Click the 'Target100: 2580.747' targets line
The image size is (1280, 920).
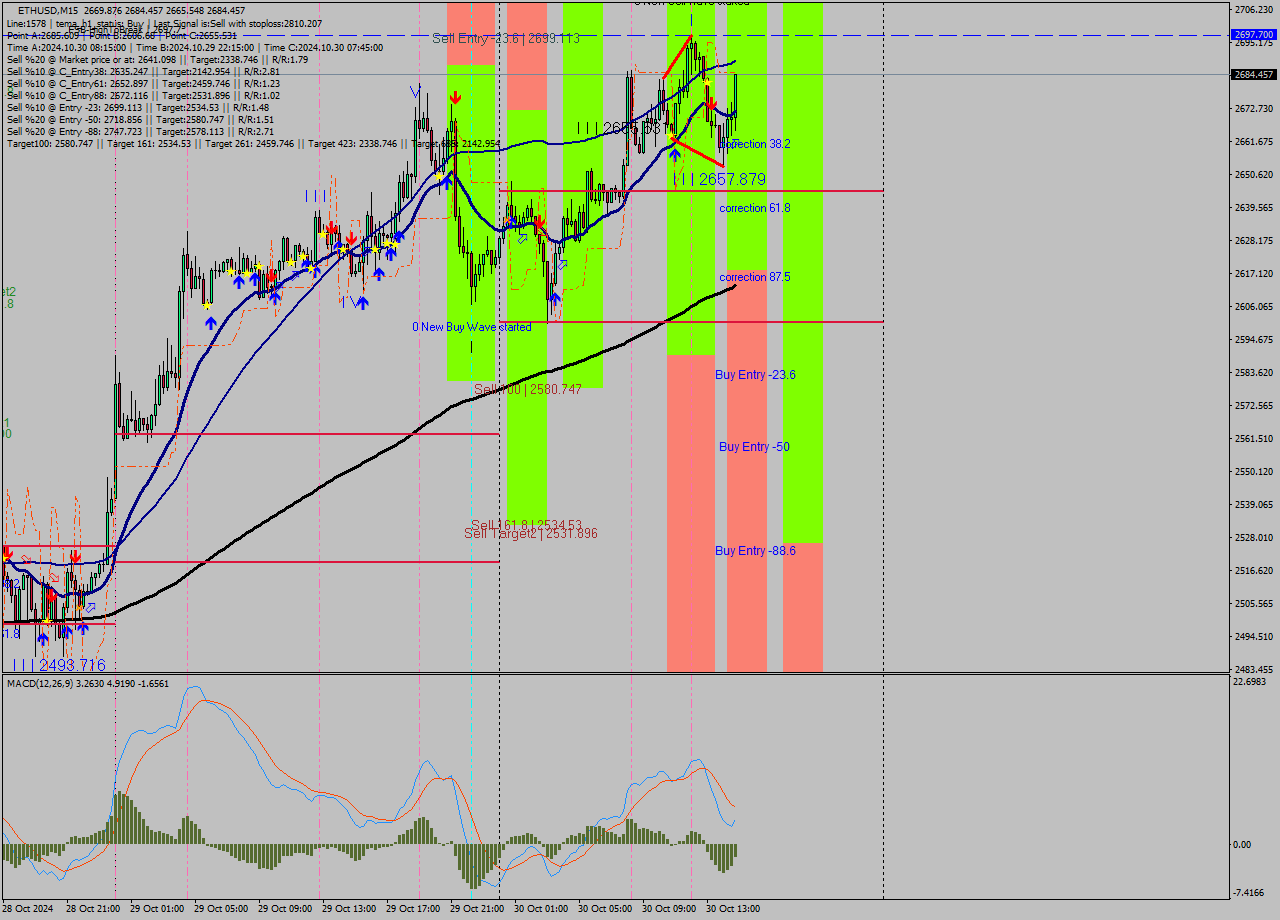coord(253,144)
